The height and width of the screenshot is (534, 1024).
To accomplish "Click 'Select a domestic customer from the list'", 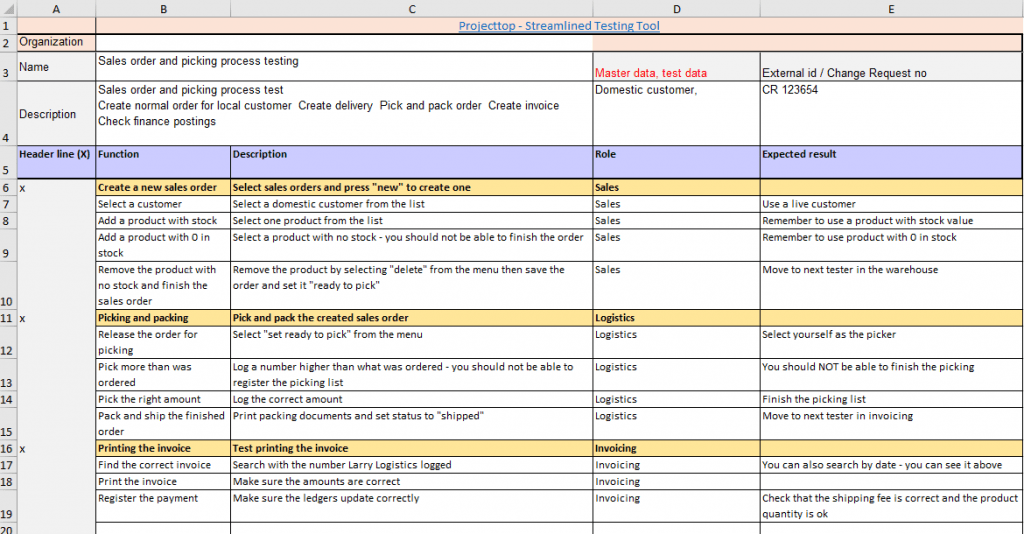I will [411, 204].
